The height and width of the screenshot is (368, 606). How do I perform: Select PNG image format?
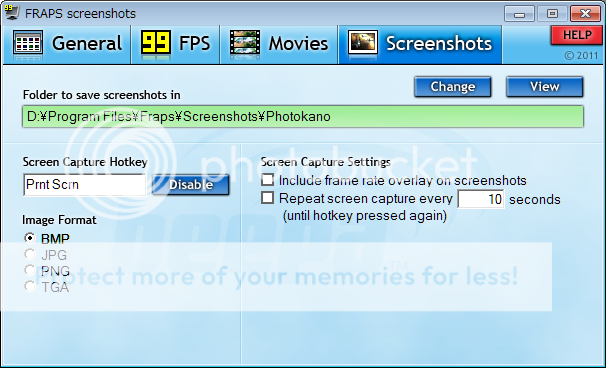point(30,270)
